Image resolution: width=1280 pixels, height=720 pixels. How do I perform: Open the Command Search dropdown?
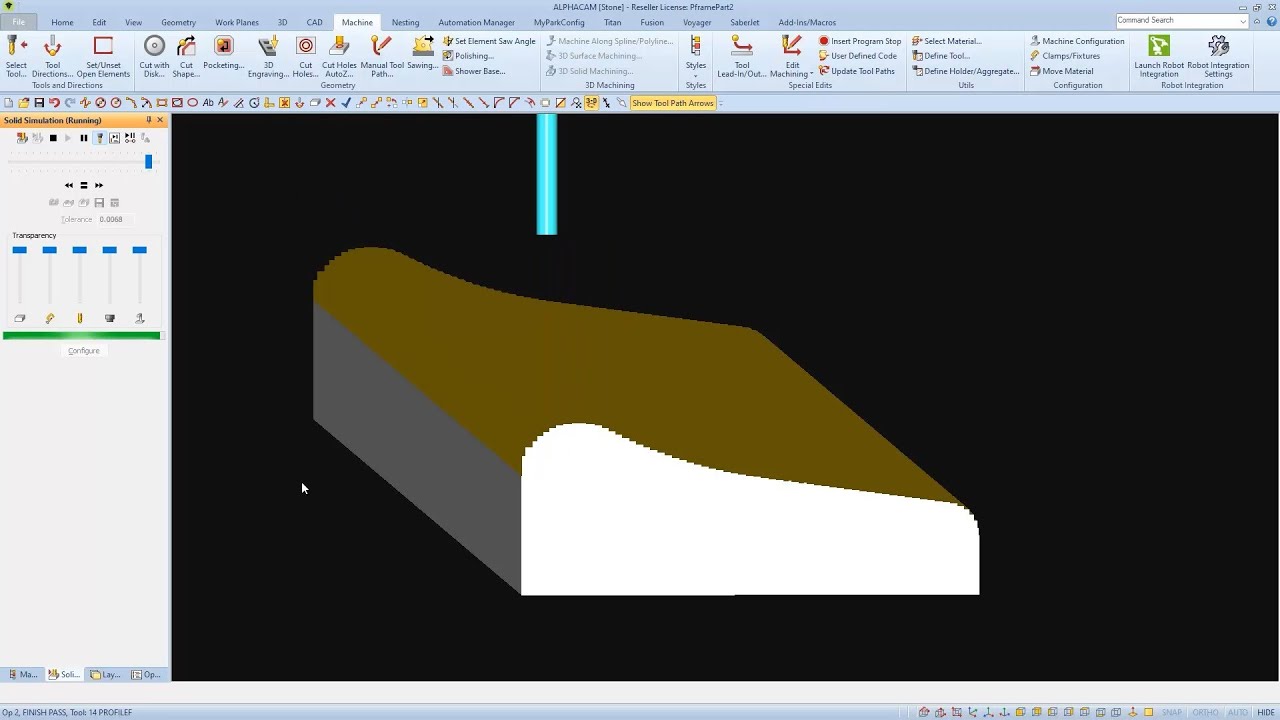[1243, 20]
